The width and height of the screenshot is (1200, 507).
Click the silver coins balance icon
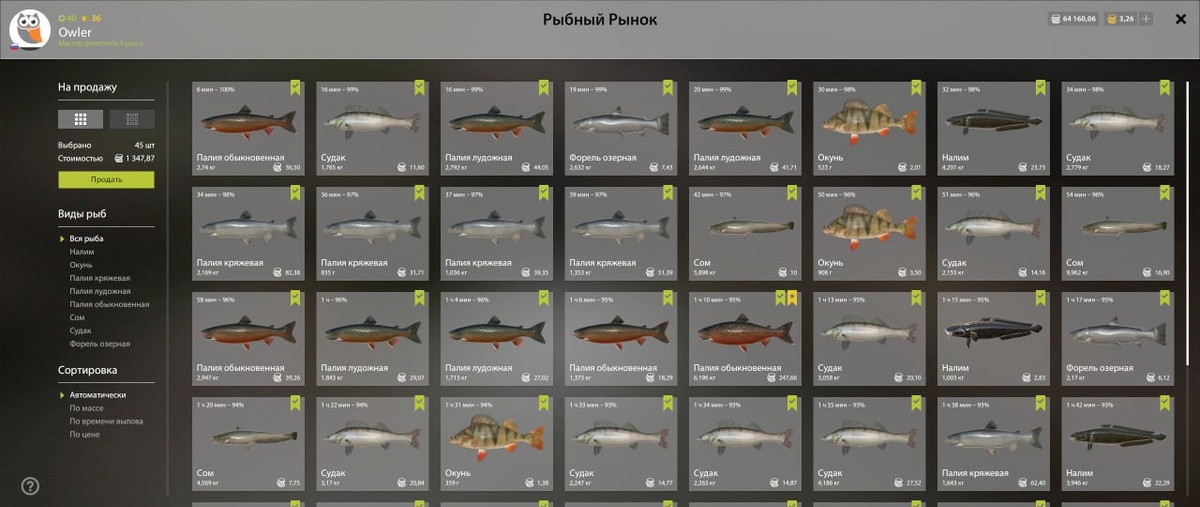tap(1056, 19)
